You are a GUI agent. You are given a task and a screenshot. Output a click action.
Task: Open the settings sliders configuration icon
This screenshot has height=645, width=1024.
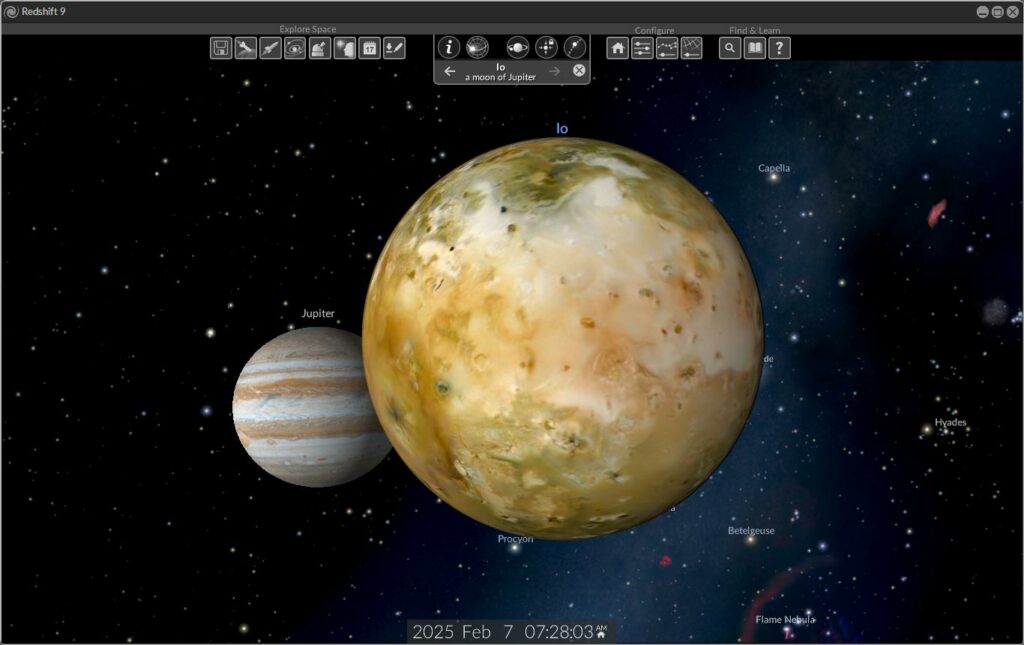click(x=642, y=48)
